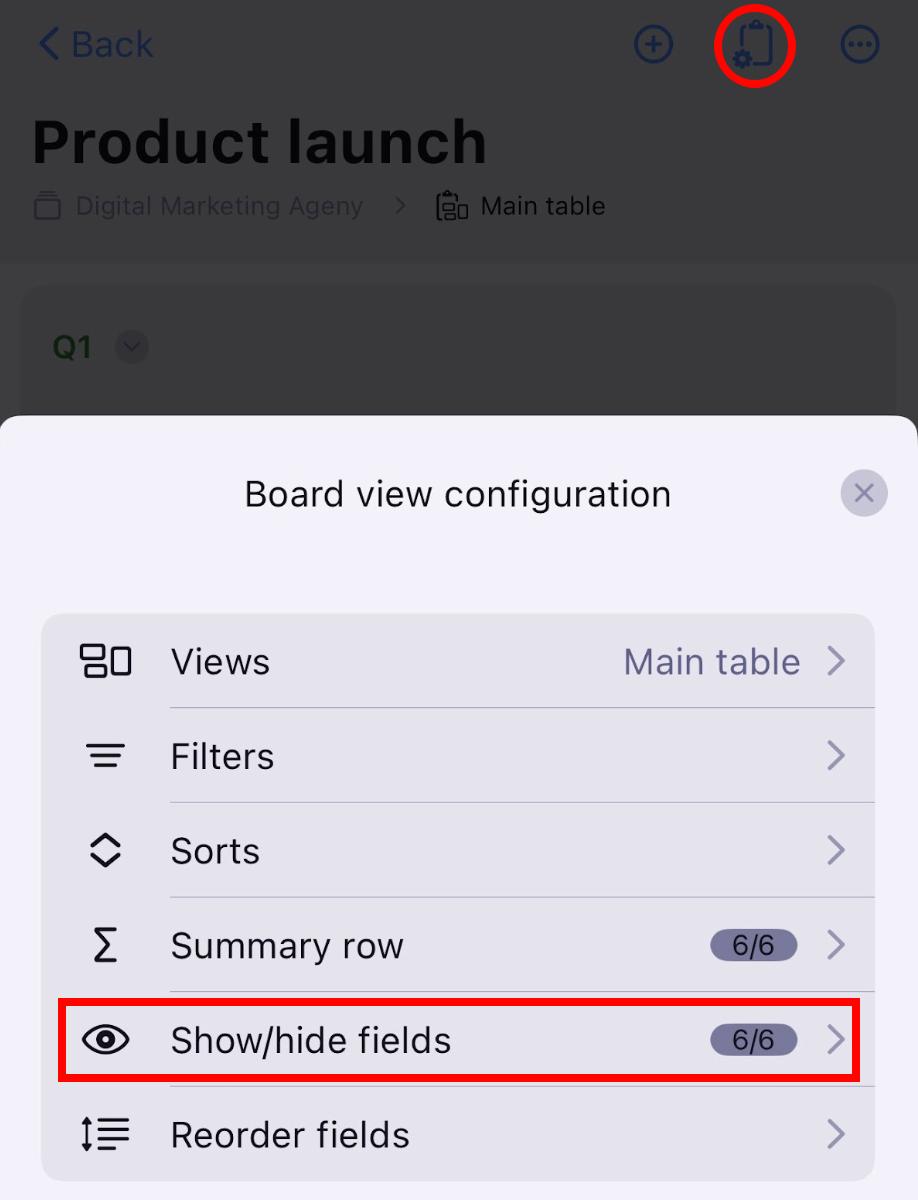This screenshot has height=1200, width=918.
Task: Tap the Back navigation link
Action: tap(95, 44)
